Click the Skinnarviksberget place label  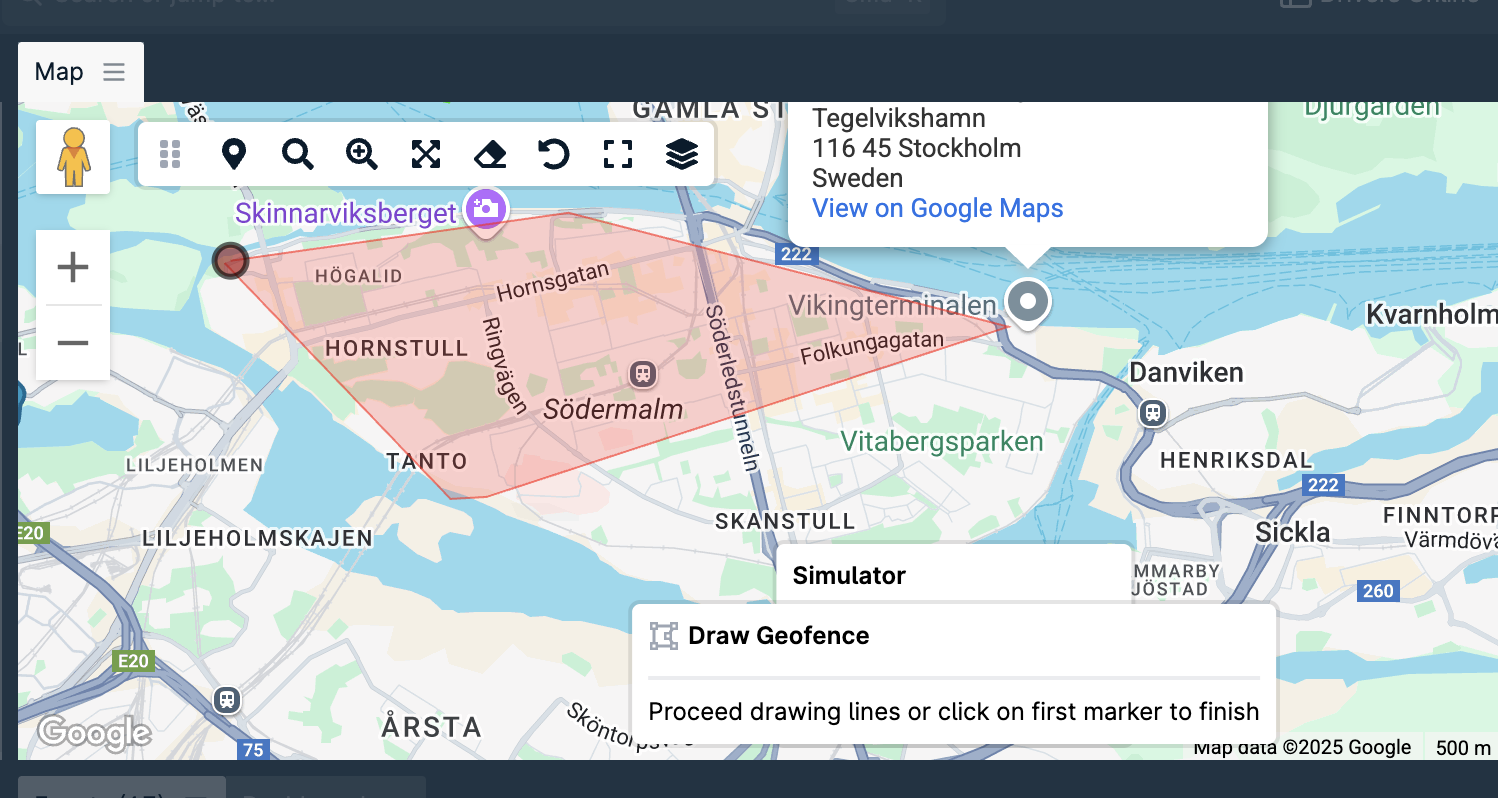(346, 212)
